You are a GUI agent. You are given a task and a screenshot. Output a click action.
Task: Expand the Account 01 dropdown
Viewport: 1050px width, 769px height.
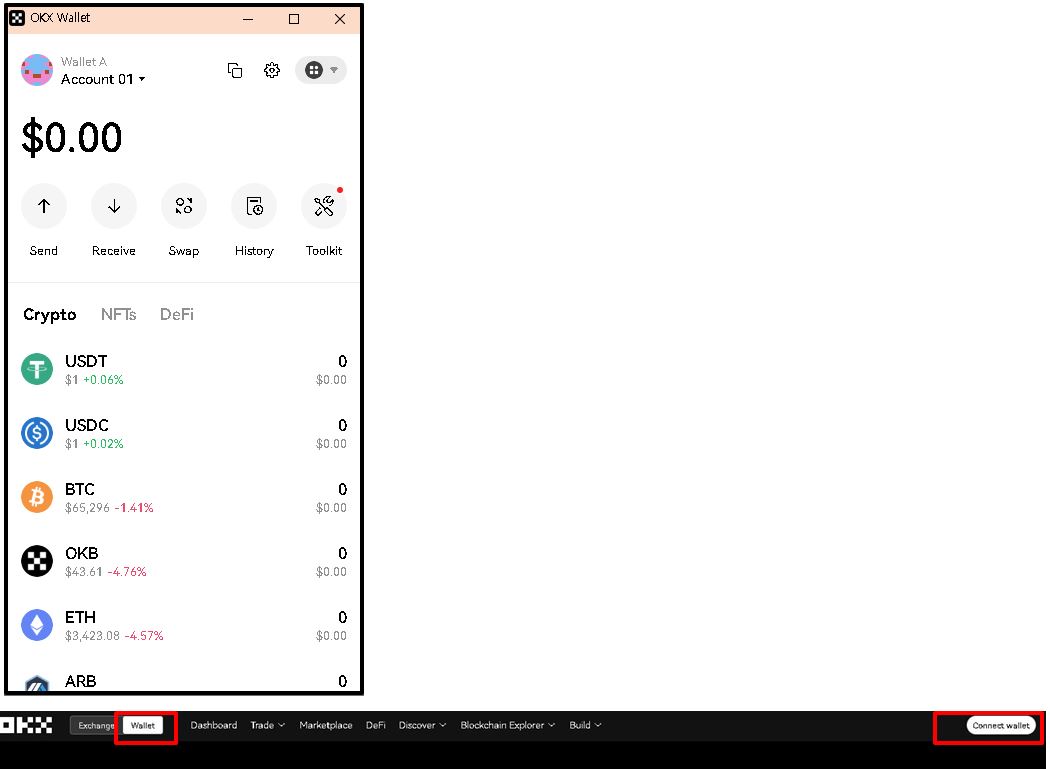[x=103, y=79]
